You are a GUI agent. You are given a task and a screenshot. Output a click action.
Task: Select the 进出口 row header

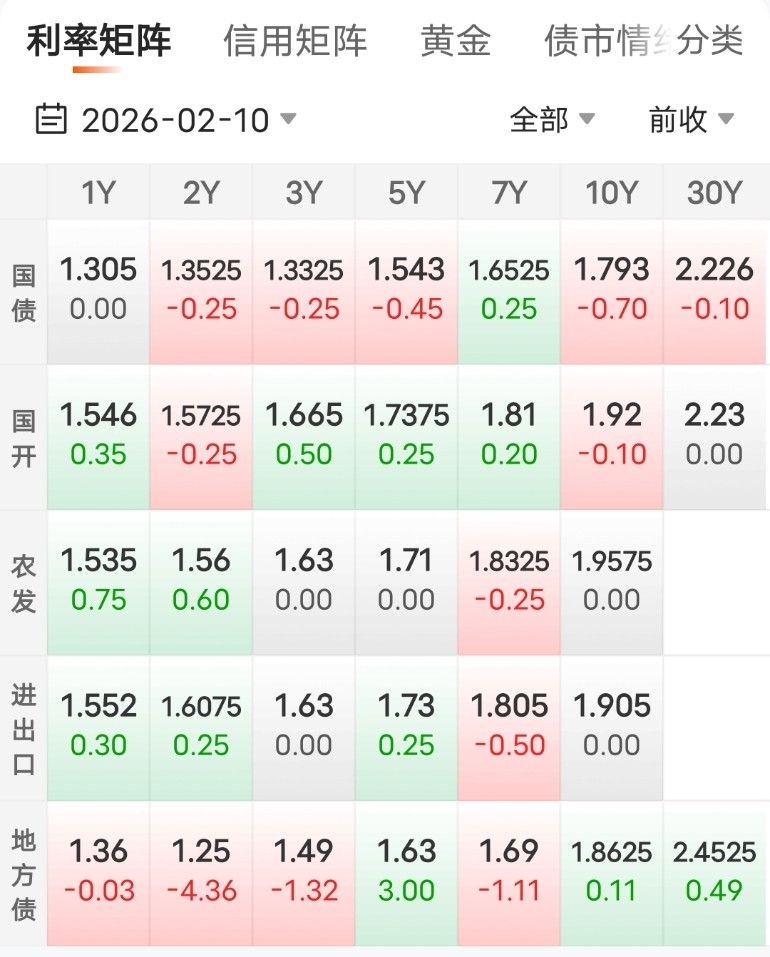pos(24,728)
